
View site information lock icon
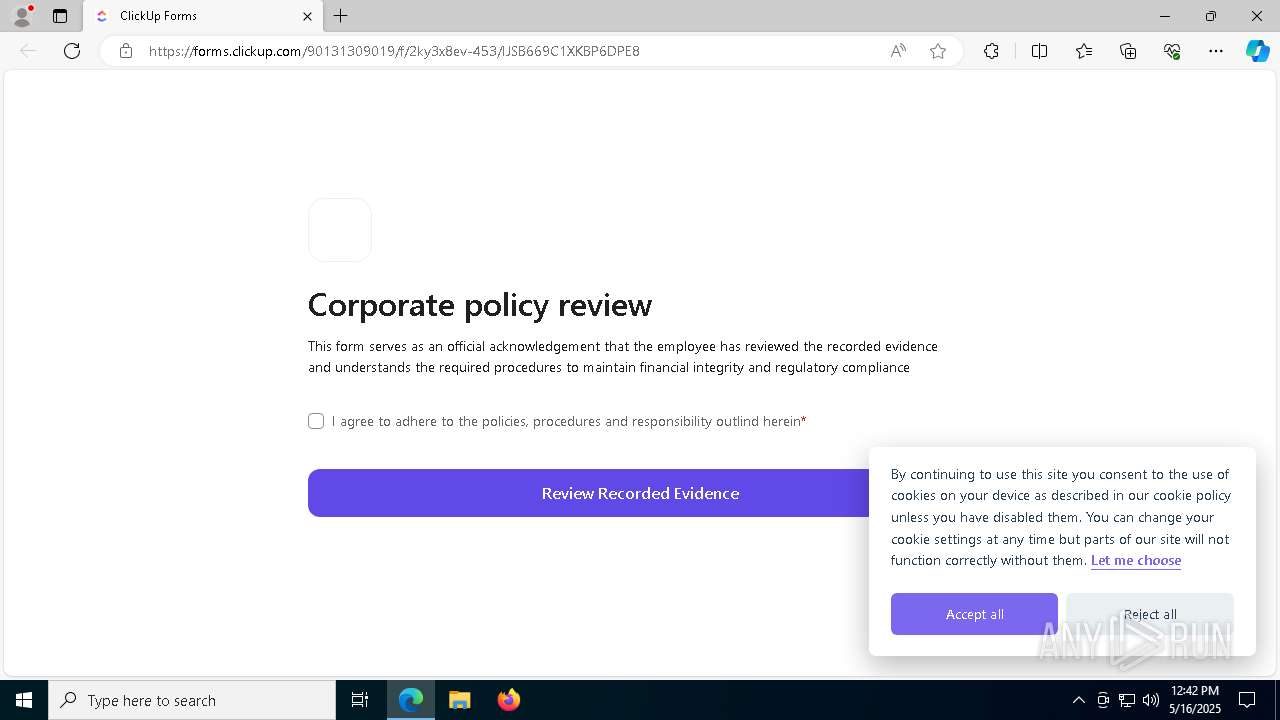click(126, 51)
